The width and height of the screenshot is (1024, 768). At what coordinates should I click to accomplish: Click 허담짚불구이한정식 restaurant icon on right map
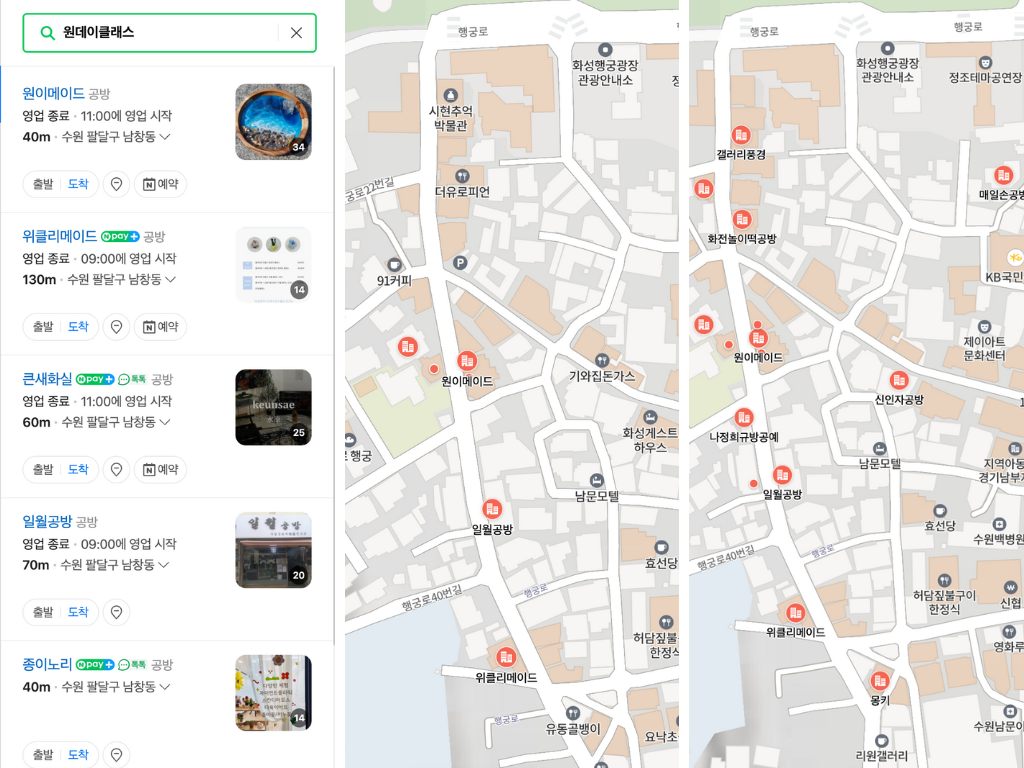click(x=944, y=580)
